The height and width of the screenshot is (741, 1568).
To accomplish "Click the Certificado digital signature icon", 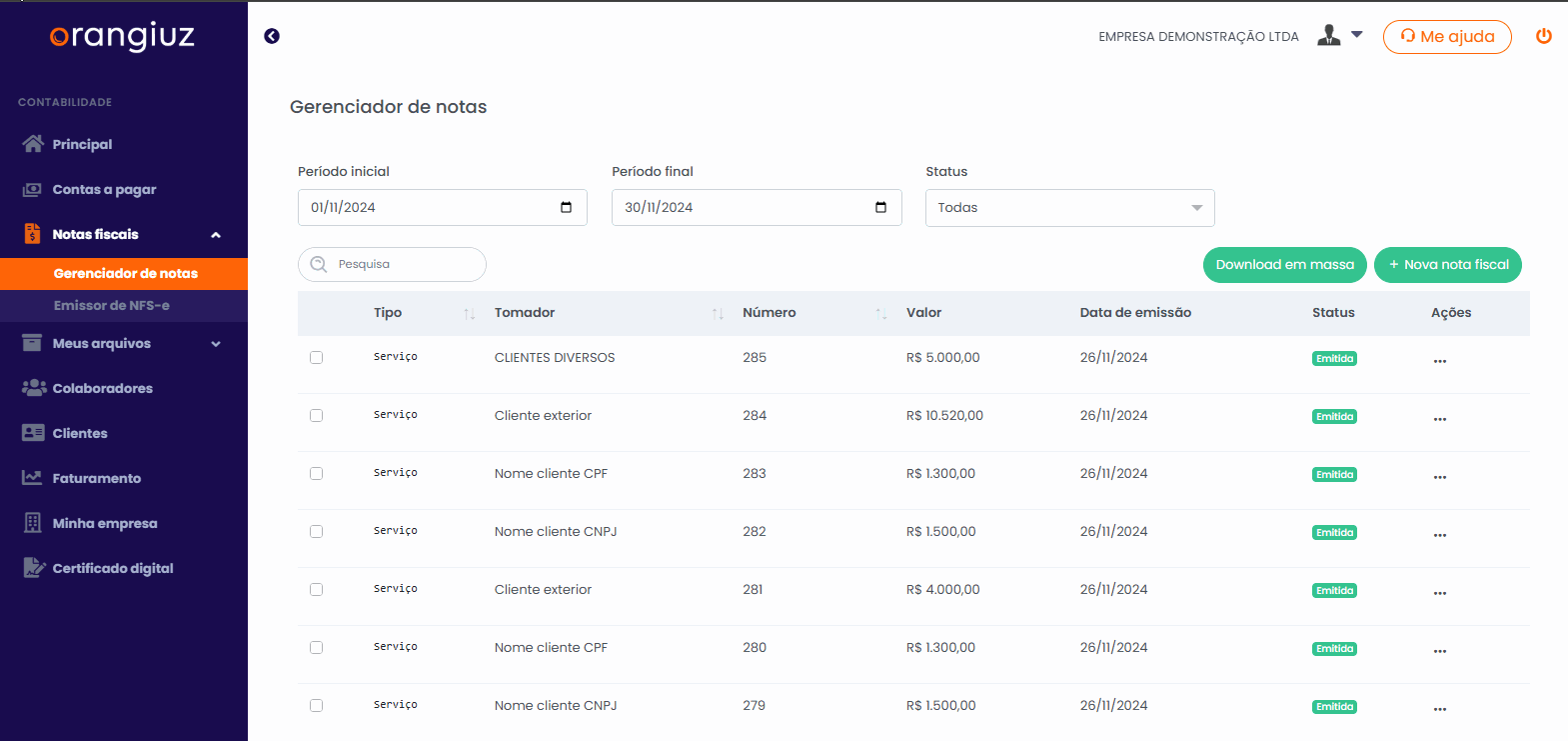I will point(34,568).
